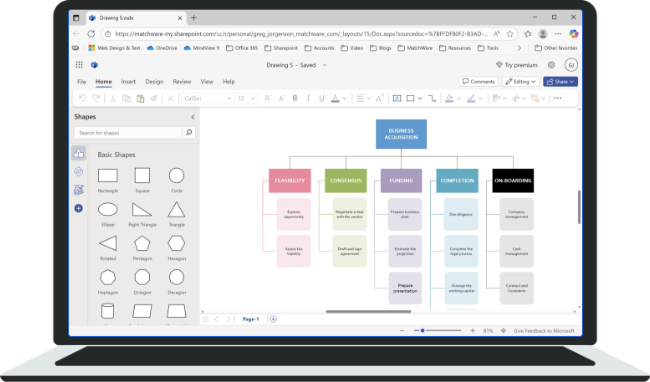Select the Right Triangle shape
The height and width of the screenshot is (382, 650).
point(142,210)
